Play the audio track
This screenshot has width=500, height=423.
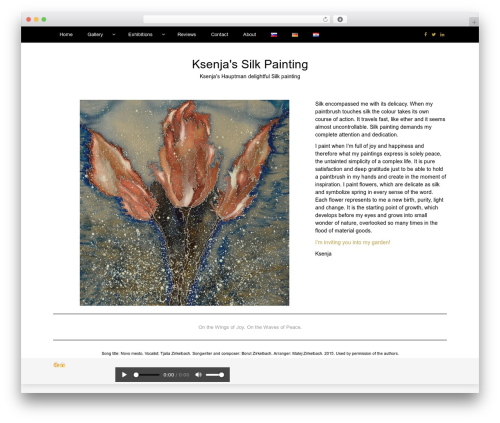tap(124, 375)
